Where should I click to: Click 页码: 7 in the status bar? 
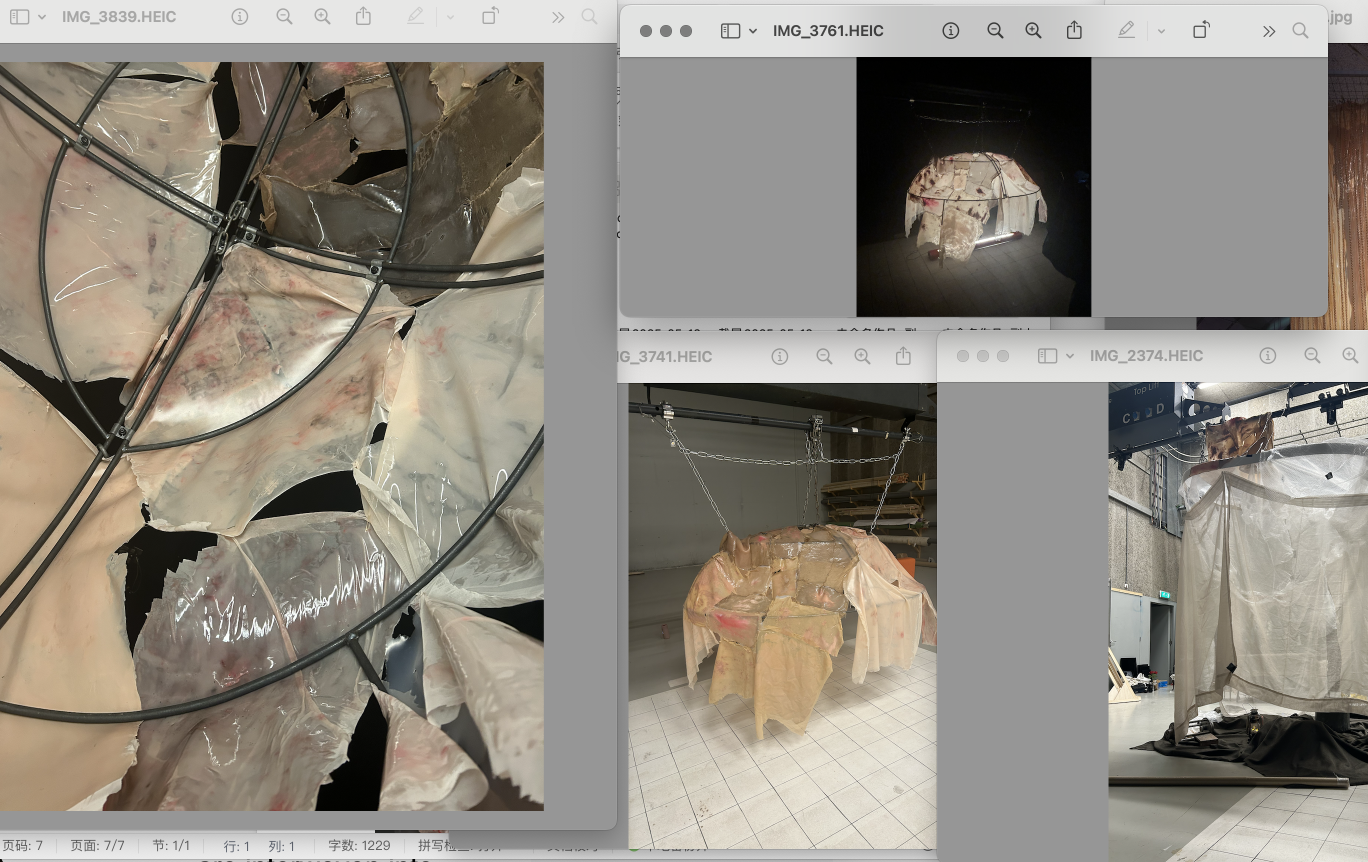point(22,846)
